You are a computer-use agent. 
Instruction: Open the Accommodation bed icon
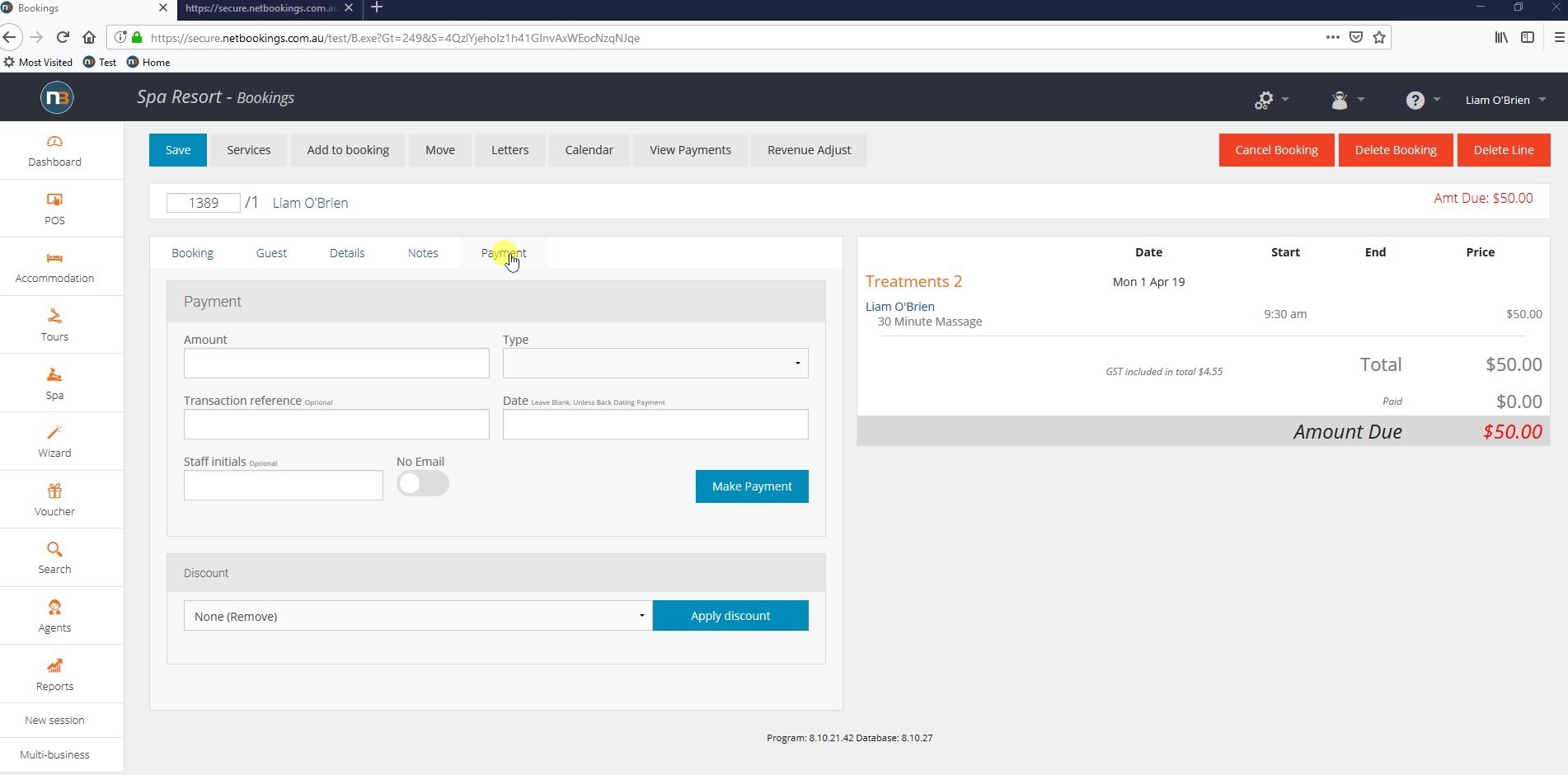click(x=54, y=258)
